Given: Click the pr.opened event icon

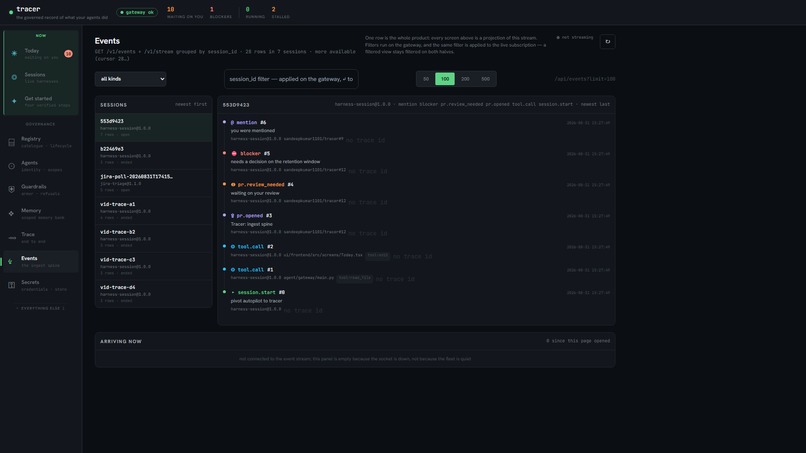Looking at the screenshot, I should [233, 216].
